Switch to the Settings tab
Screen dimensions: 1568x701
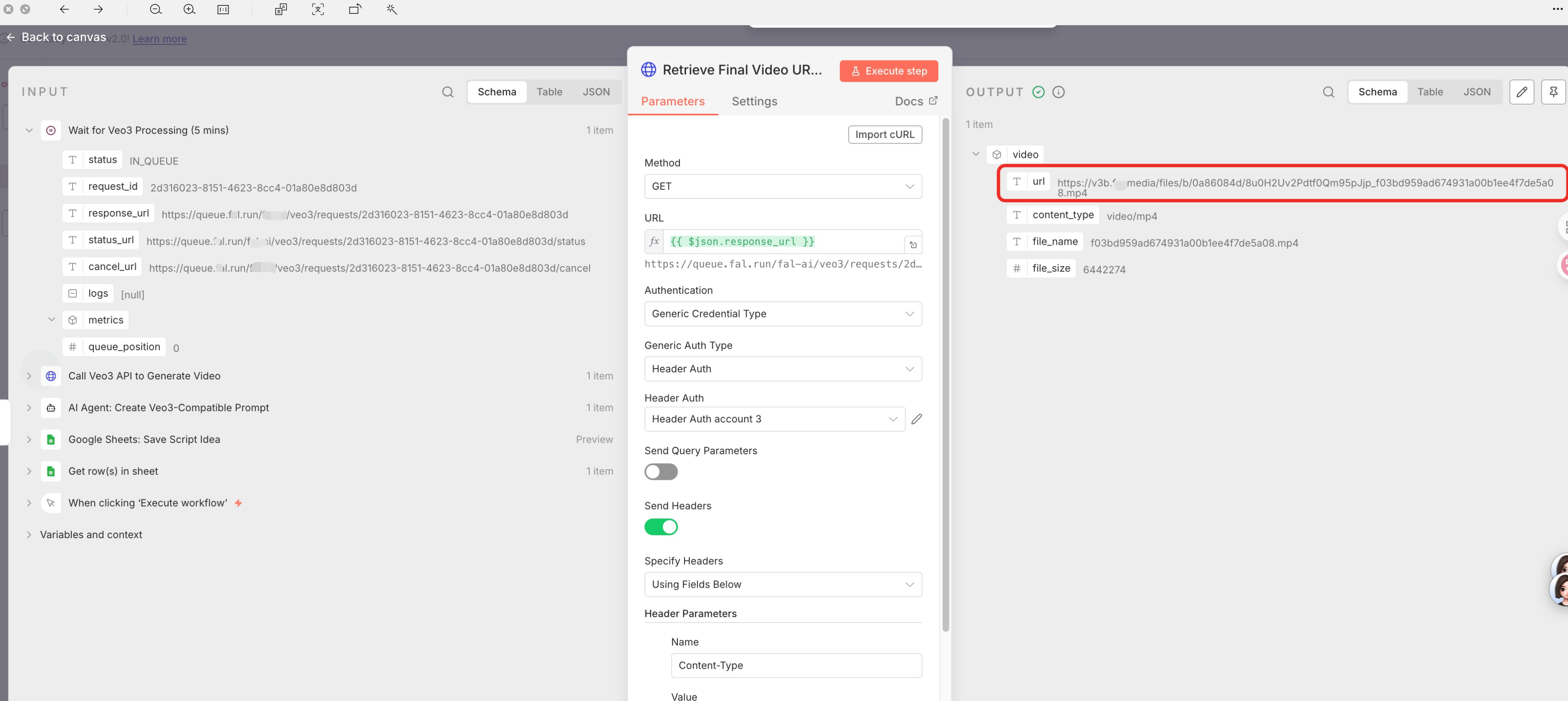tap(753, 101)
